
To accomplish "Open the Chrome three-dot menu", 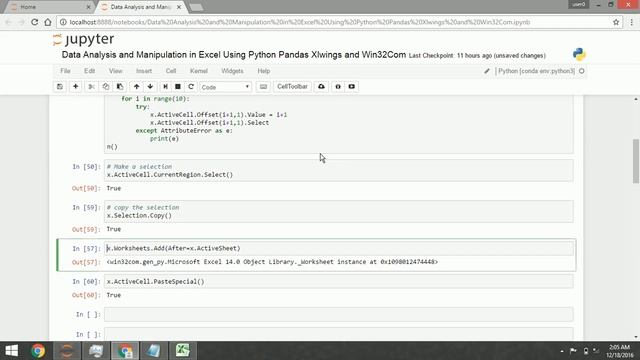I will coord(631,22).
